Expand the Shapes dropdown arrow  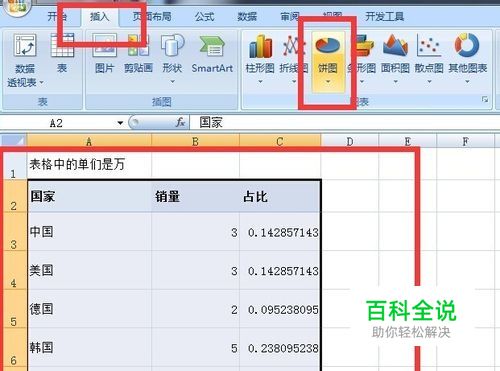click(x=172, y=81)
